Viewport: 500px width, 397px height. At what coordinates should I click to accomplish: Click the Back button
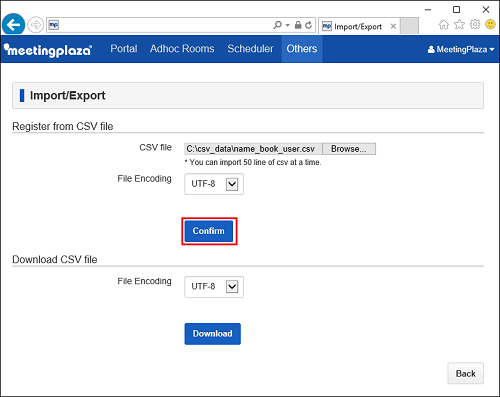pyautogui.click(x=466, y=374)
